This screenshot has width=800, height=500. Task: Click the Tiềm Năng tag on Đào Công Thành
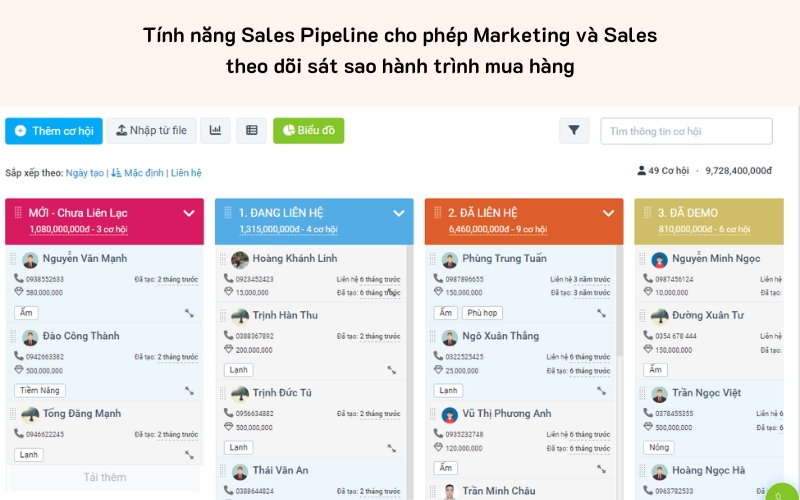pyautogui.click(x=40, y=390)
